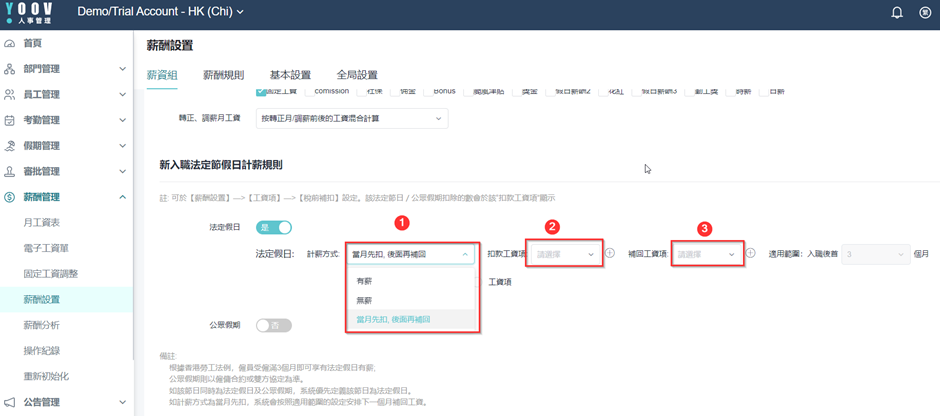Click the 考勤管理 calendar icon in sidebar

click(x=10, y=121)
